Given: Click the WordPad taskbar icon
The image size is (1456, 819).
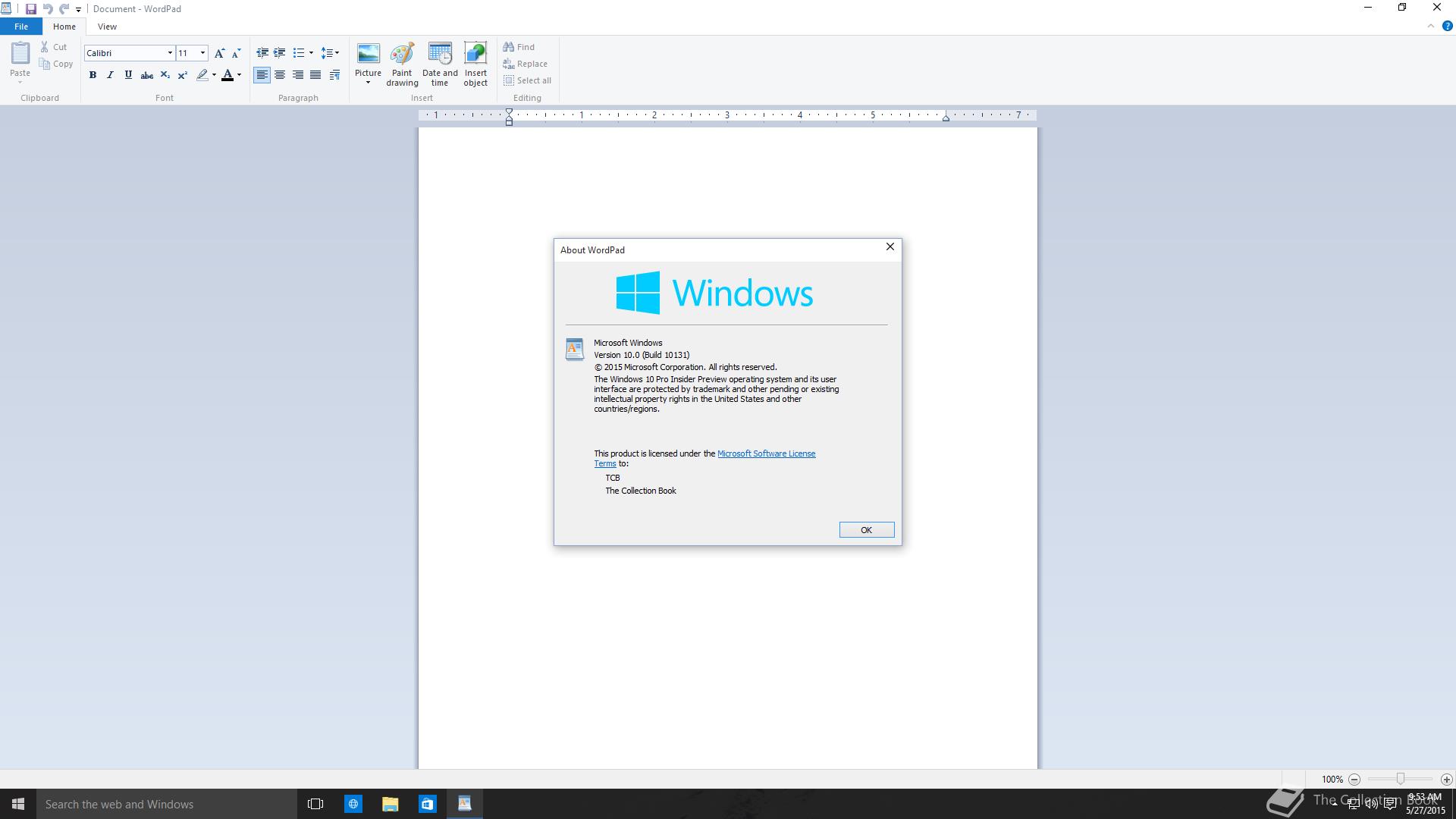Looking at the screenshot, I should (x=464, y=804).
